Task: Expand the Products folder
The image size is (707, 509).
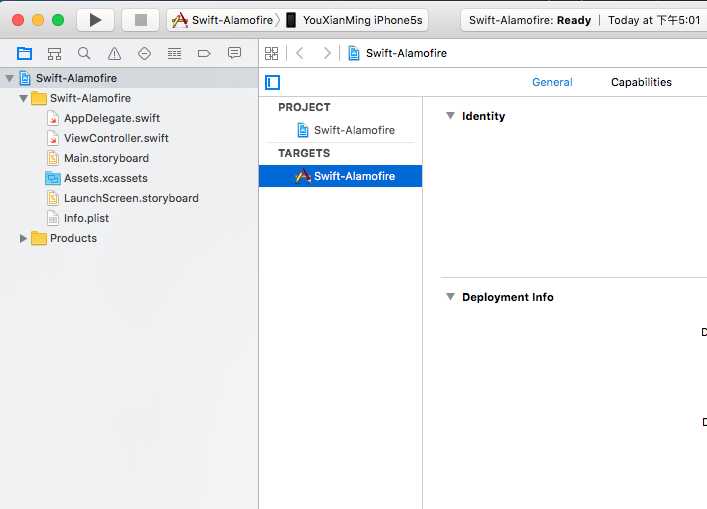Action: click(23, 238)
